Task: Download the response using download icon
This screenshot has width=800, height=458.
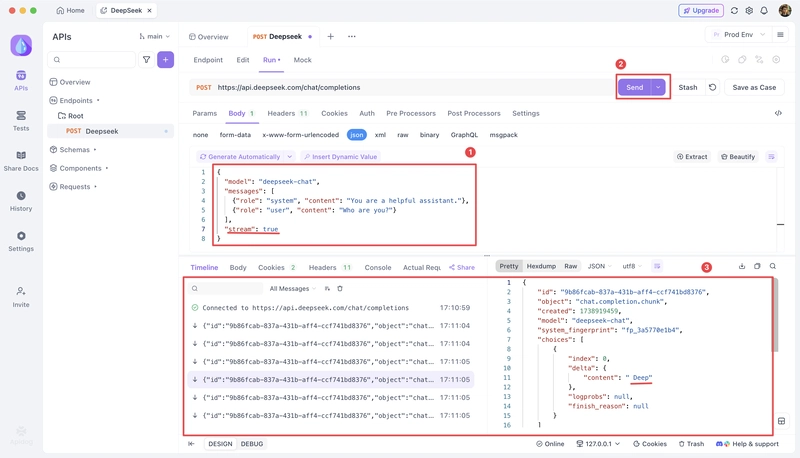Action: pyautogui.click(x=742, y=266)
